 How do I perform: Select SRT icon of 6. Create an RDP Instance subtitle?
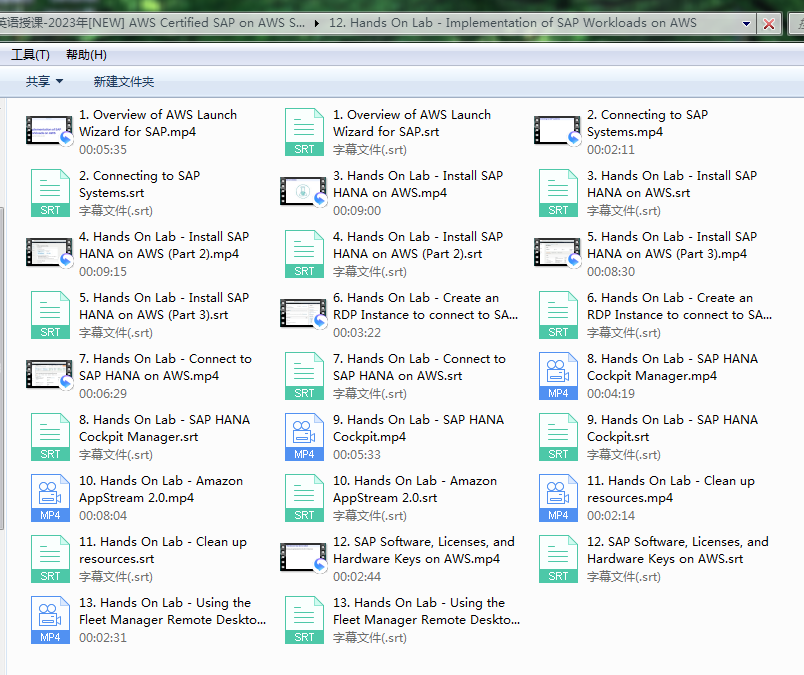point(558,315)
